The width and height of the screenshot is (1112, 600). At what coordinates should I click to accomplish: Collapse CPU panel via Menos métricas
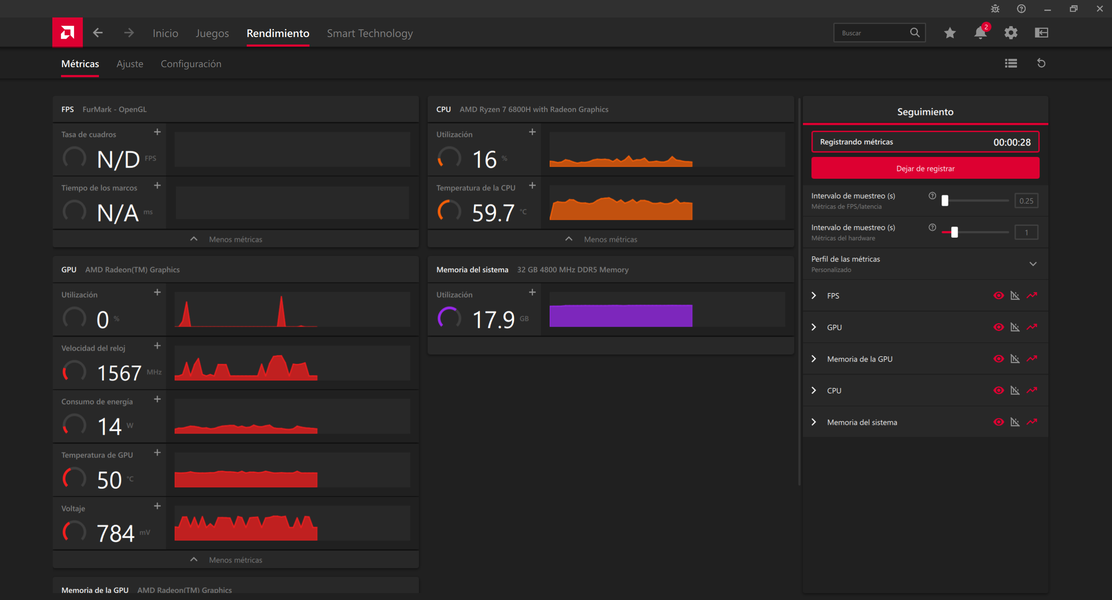610,239
